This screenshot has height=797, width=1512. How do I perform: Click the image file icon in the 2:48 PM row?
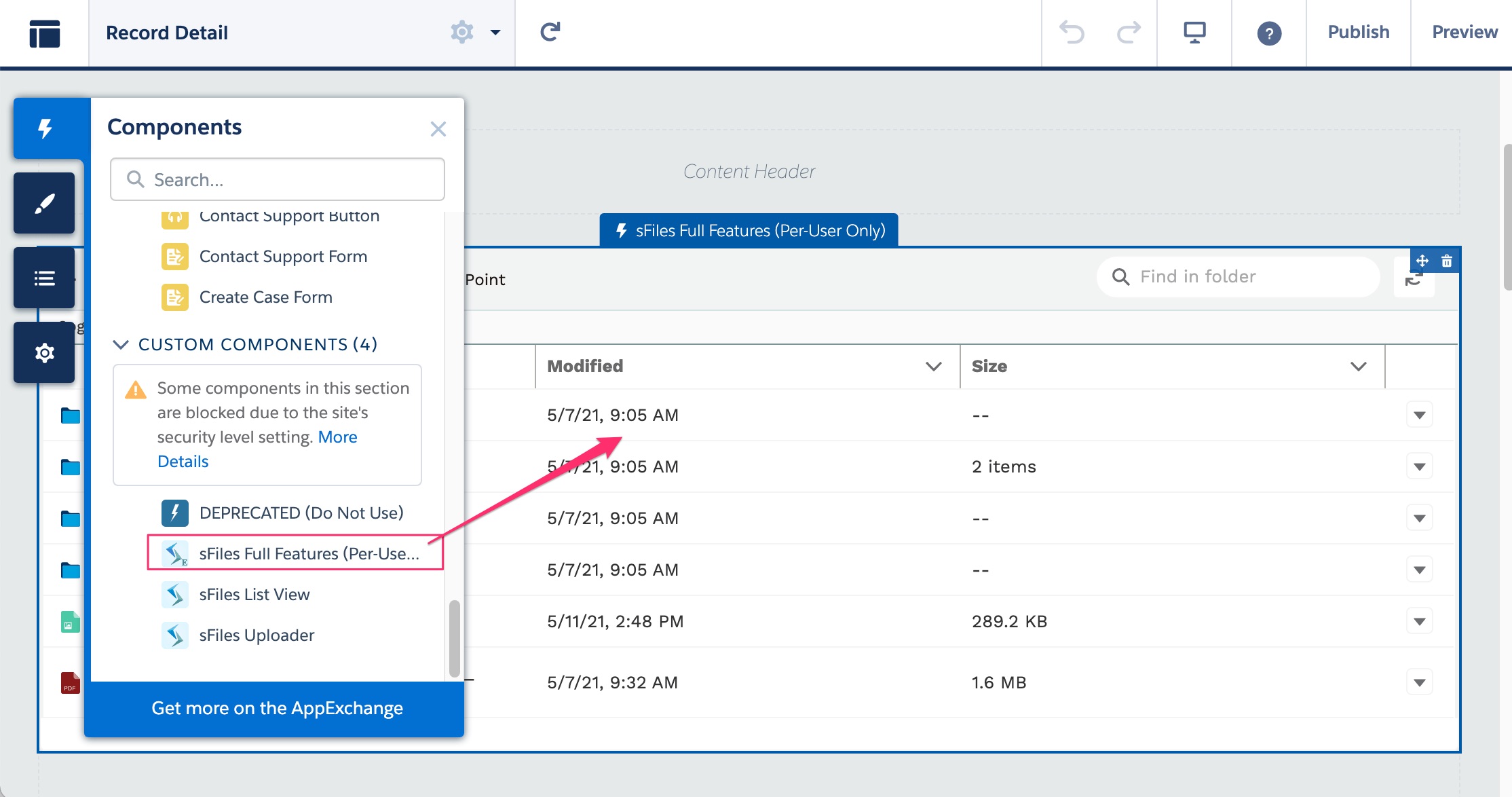coord(71,622)
